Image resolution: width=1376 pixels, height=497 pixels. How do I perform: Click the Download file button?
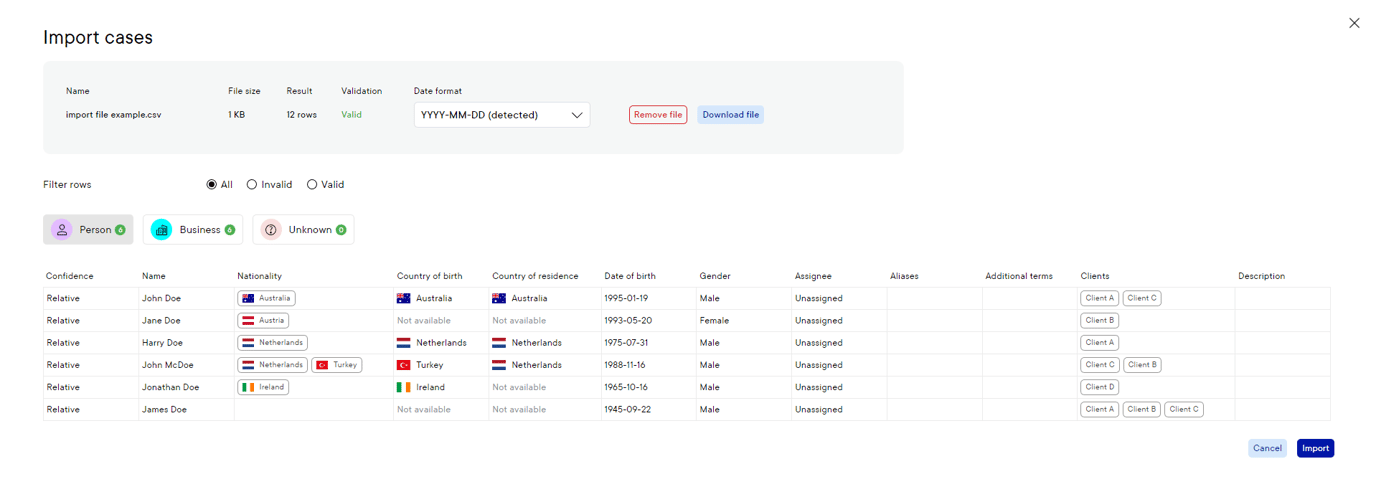730,115
